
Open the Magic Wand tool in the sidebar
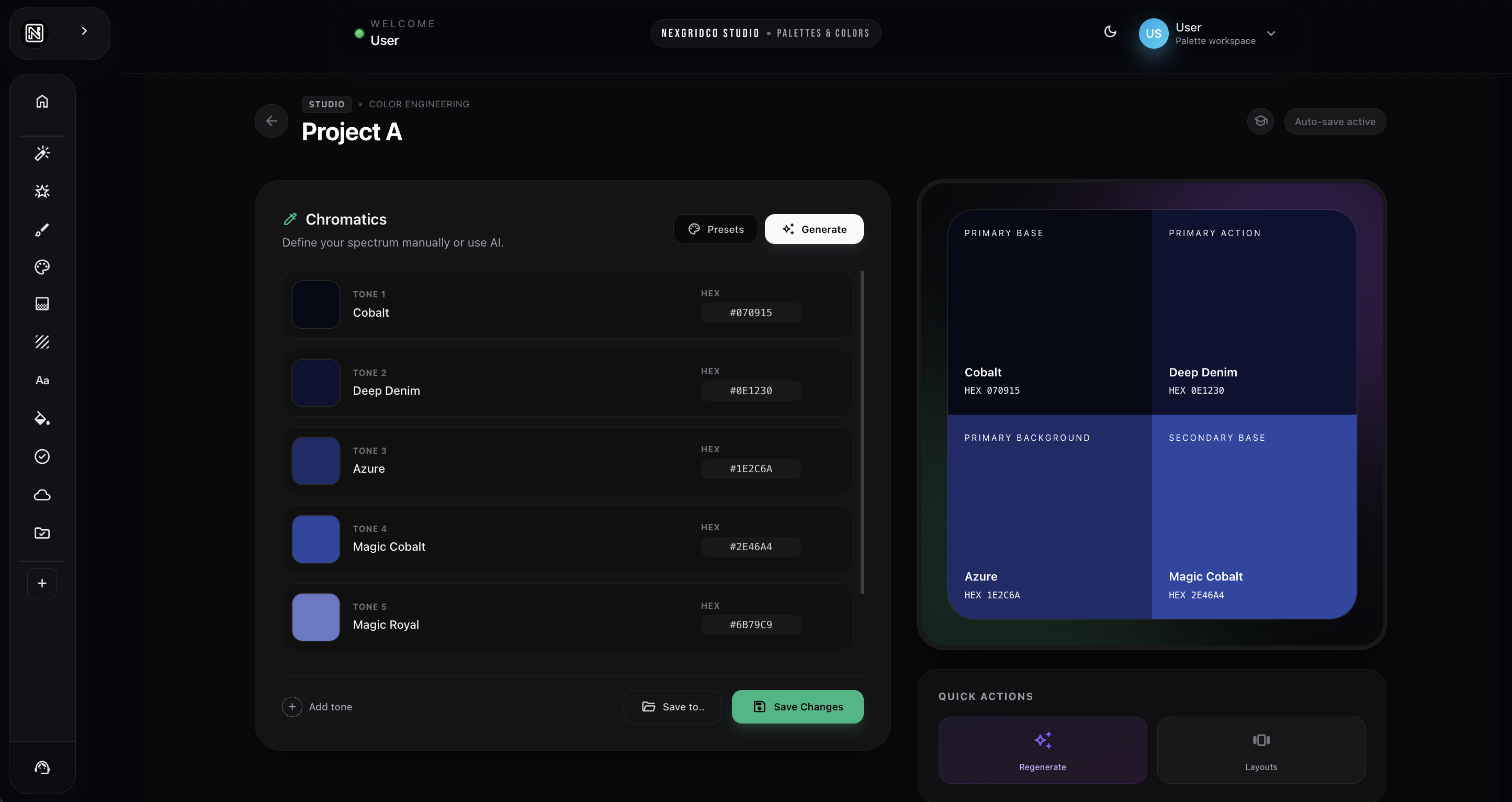point(42,153)
